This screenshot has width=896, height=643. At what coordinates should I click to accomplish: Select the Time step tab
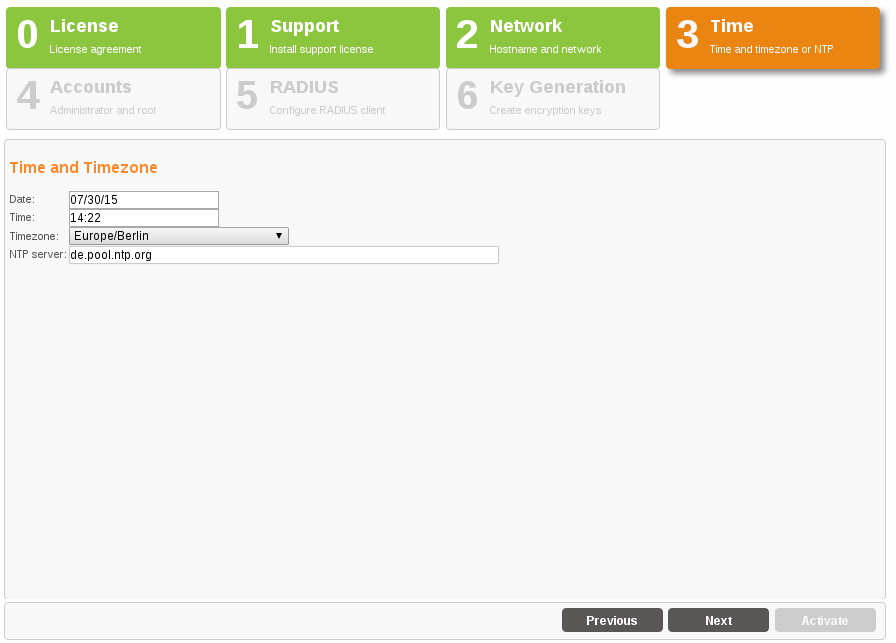point(772,38)
